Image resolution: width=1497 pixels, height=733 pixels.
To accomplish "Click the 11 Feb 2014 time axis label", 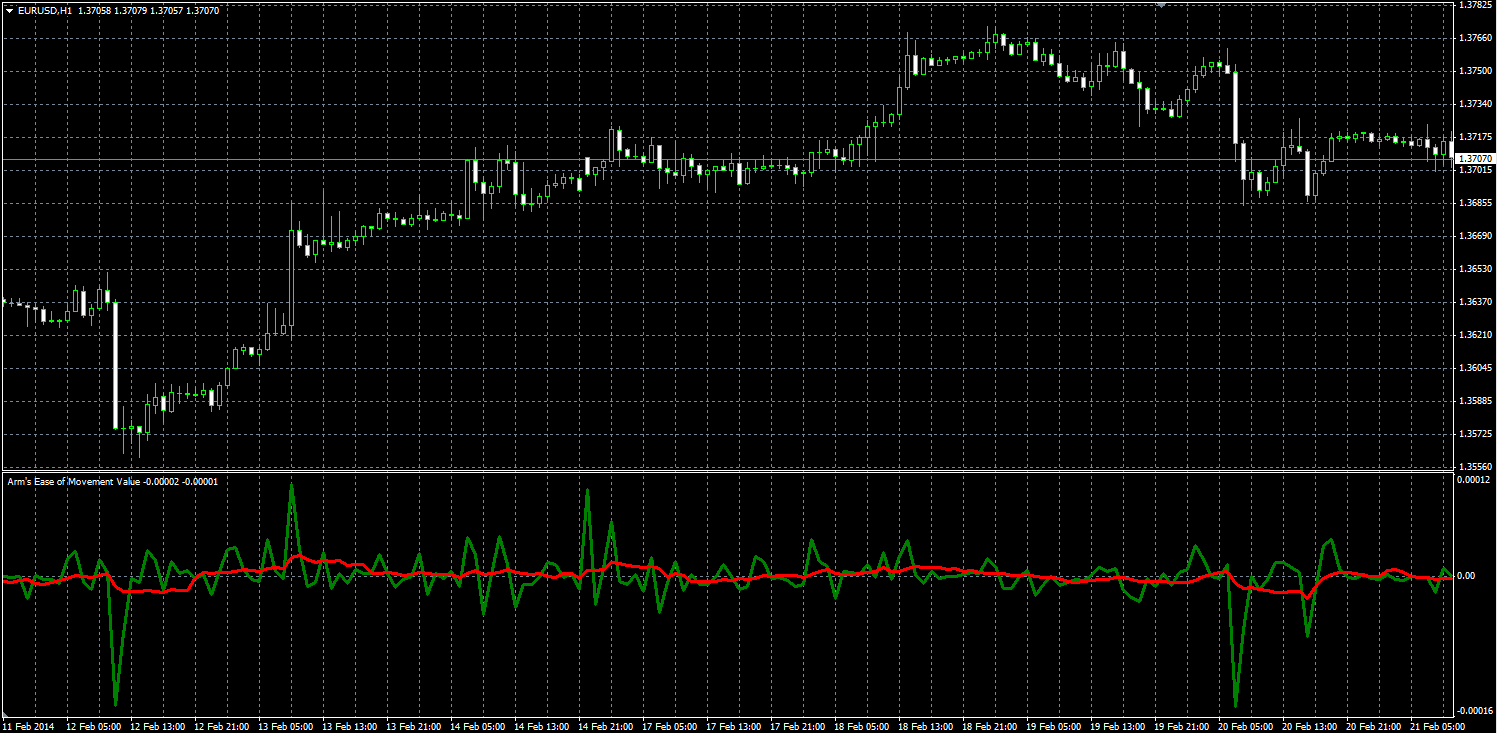I will point(27,726).
